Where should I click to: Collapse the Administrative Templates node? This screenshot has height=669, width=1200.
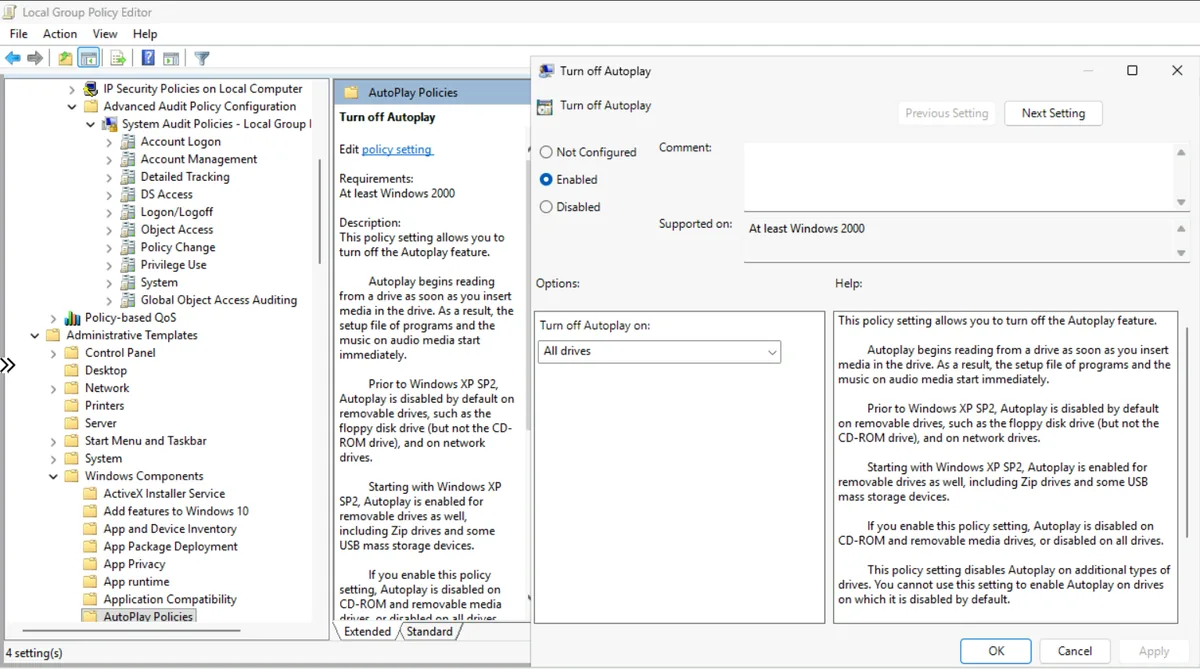click(x=35, y=335)
